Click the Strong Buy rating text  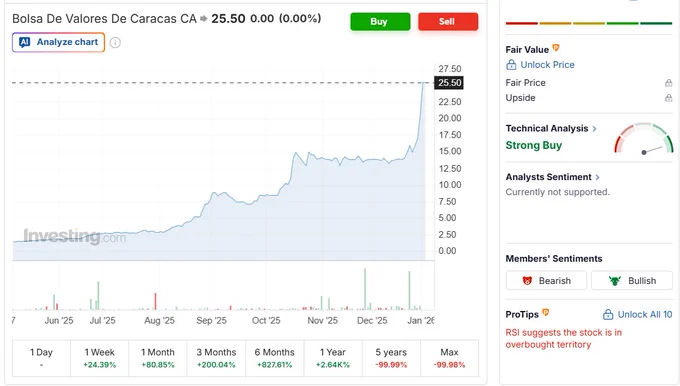click(534, 145)
